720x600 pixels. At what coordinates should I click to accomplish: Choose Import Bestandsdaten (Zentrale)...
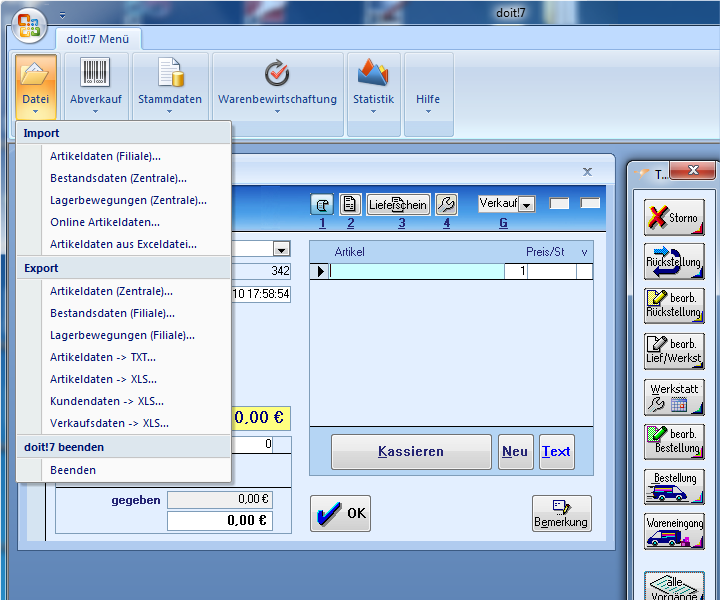[x=123, y=178]
